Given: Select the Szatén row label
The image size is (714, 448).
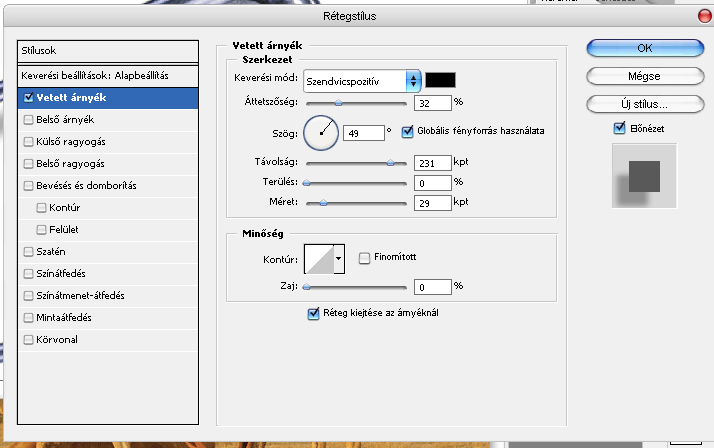Looking at the screenshot, I should pos(51,251).
